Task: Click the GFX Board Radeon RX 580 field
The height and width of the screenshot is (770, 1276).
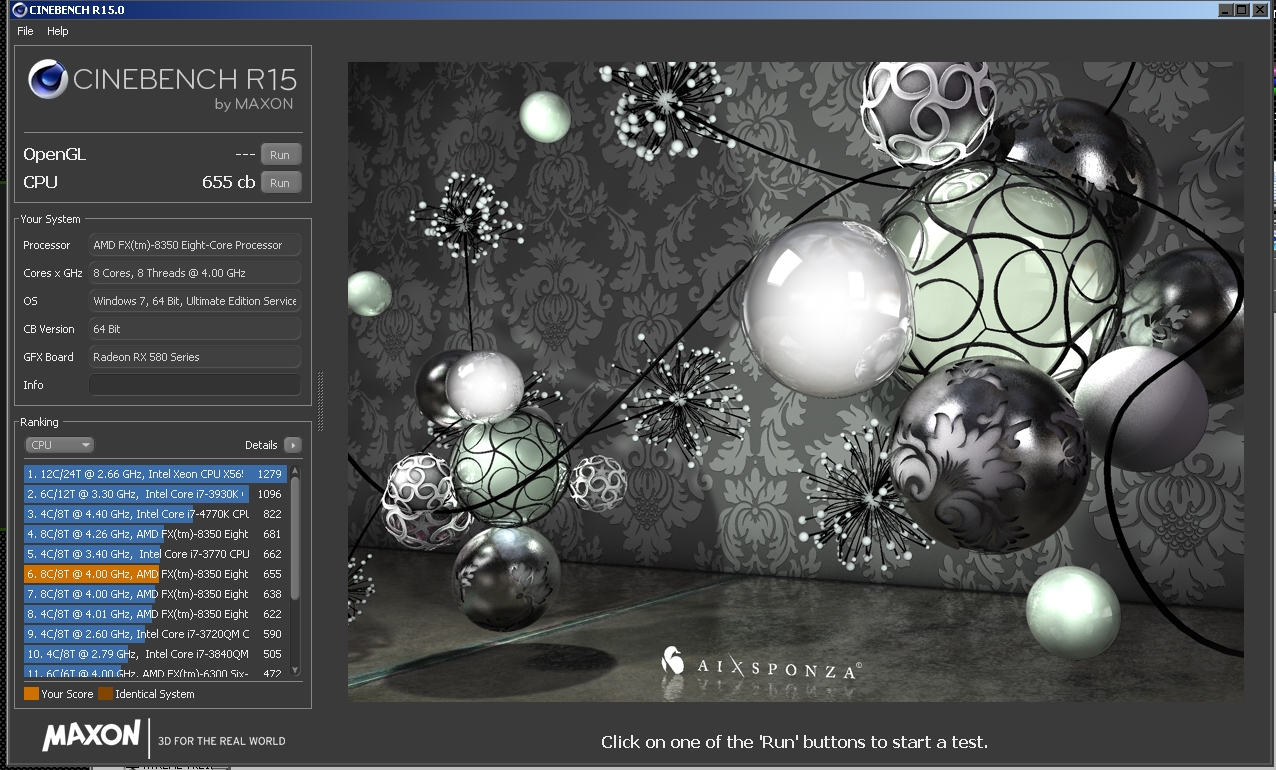Action: (x=195, y=357)
